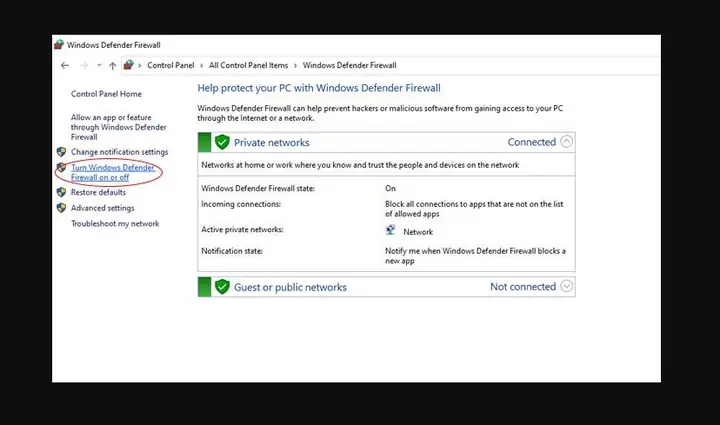The height and width of the screenshot is (425, 720).
Task: Click the Private networks heading
Action: click(x=272, y=143)
